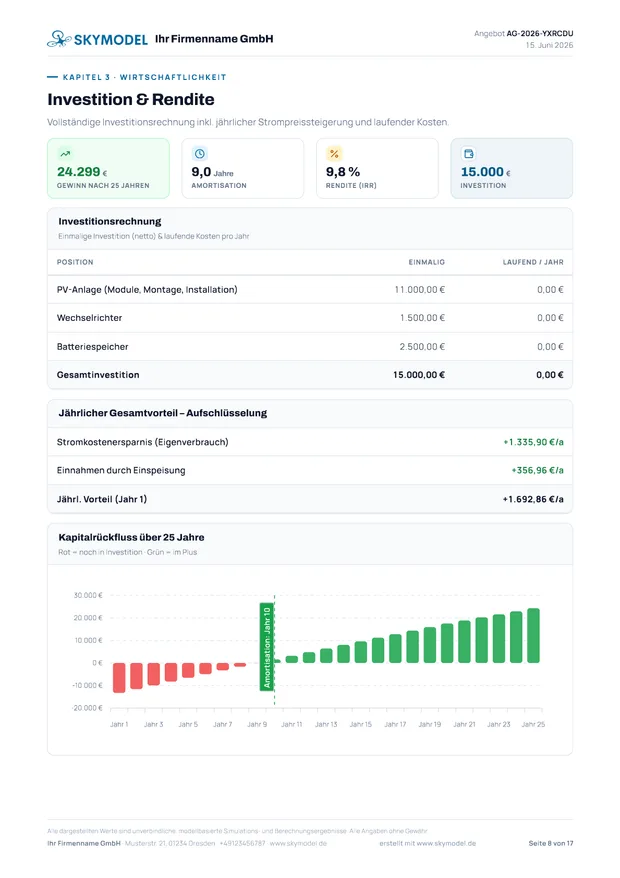Click the wallet icon above Investition
Image resolution: width=620 pixels, height=878 pixels.
468,153
